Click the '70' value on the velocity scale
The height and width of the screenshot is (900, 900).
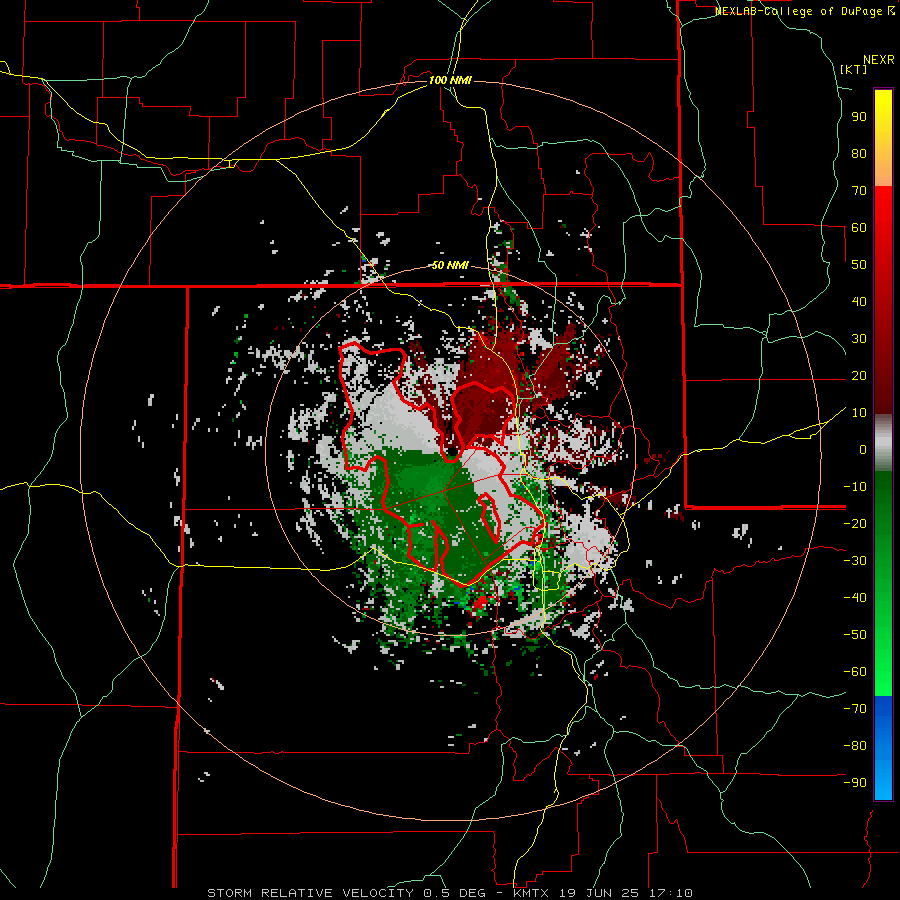pyautogui.click(x=859, y=191)
